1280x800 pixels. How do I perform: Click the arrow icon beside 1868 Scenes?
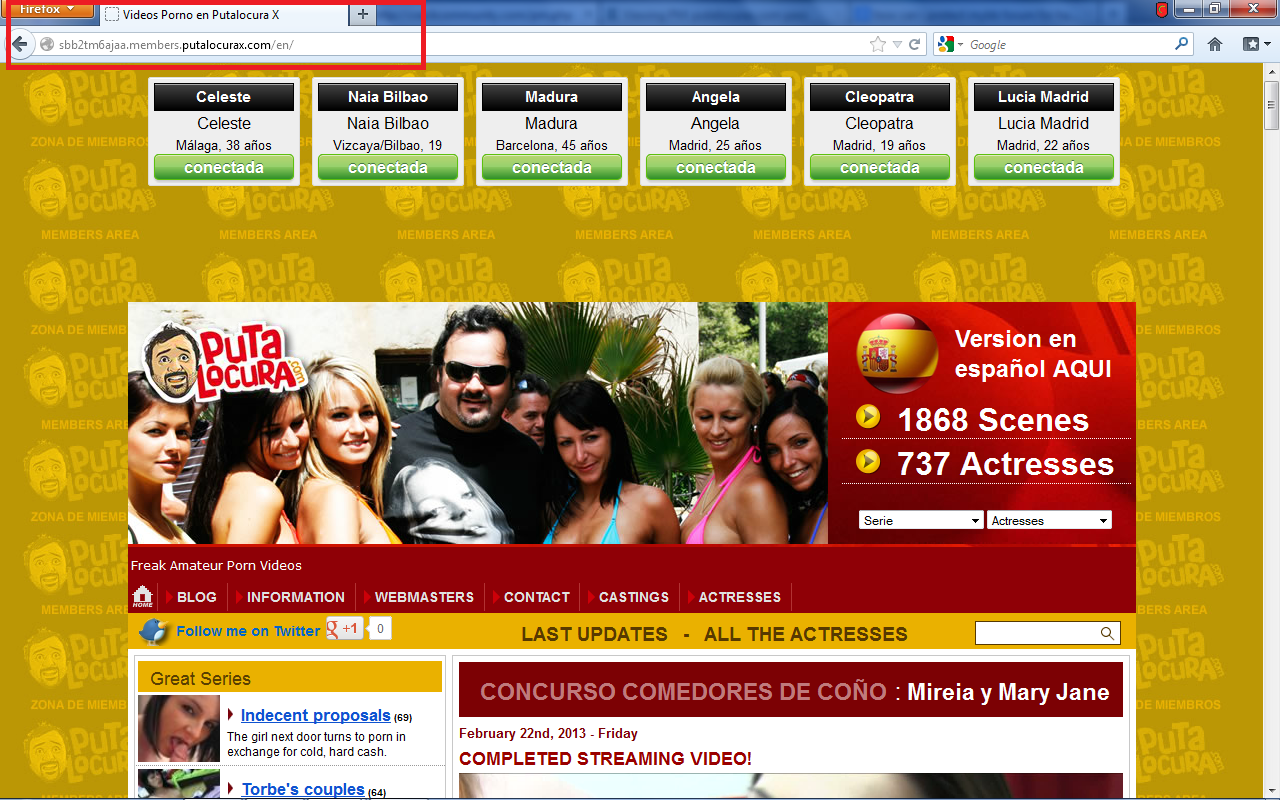point(868,416)
